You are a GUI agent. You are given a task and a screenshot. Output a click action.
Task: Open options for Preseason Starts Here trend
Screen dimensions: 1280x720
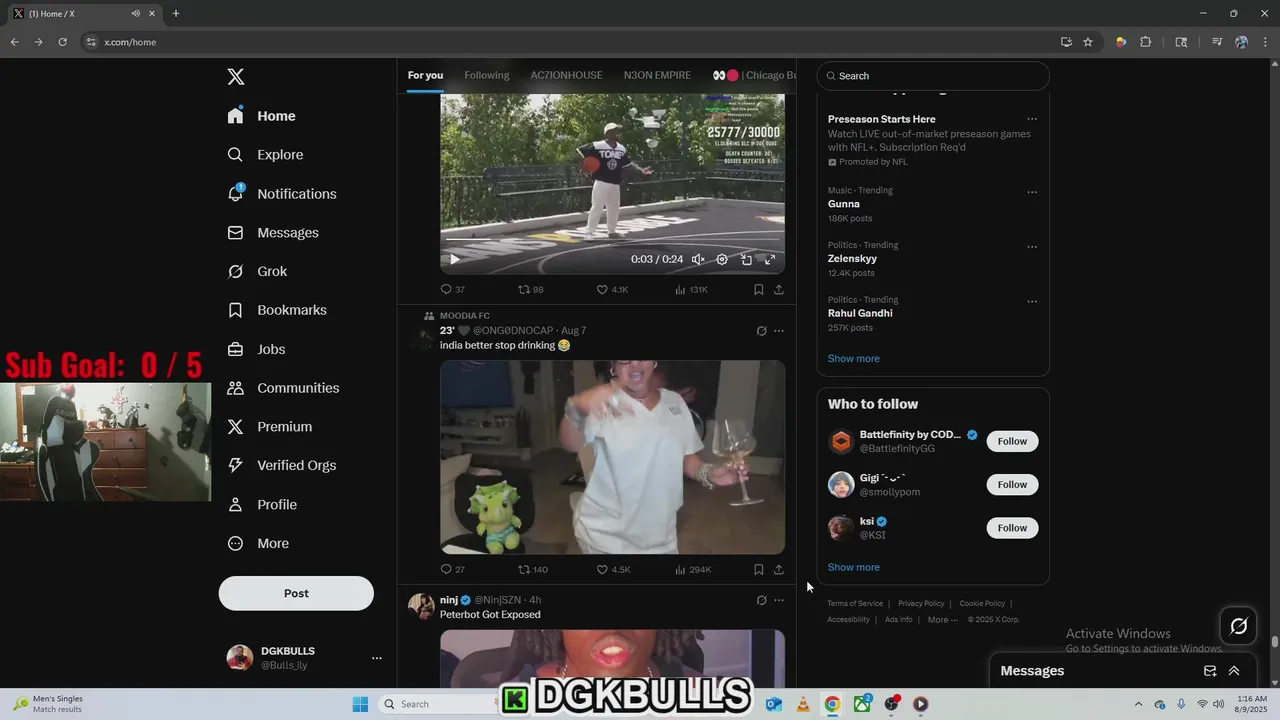click(1032, 119)
